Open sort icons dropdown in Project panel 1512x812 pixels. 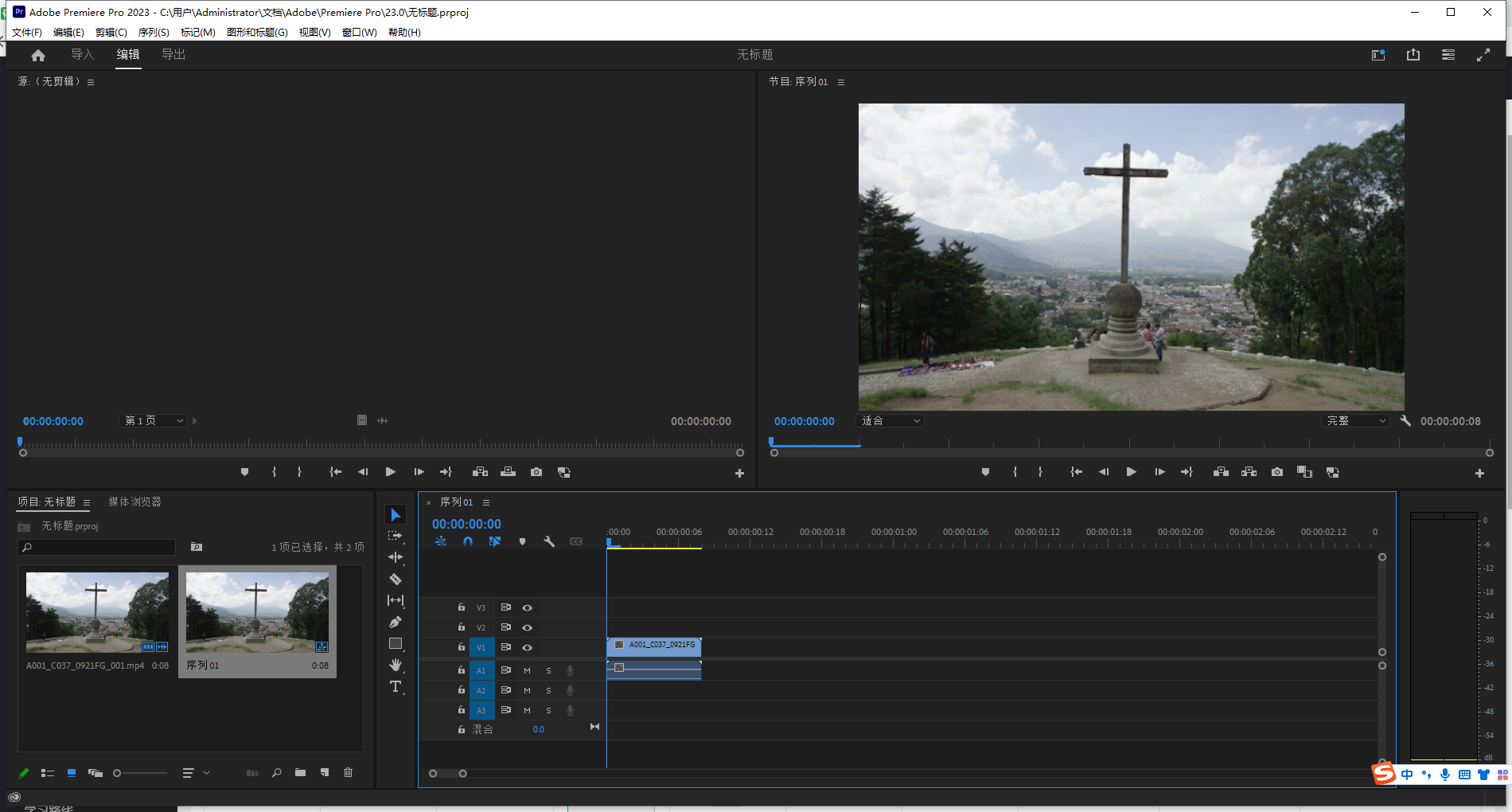coord(196,773)
